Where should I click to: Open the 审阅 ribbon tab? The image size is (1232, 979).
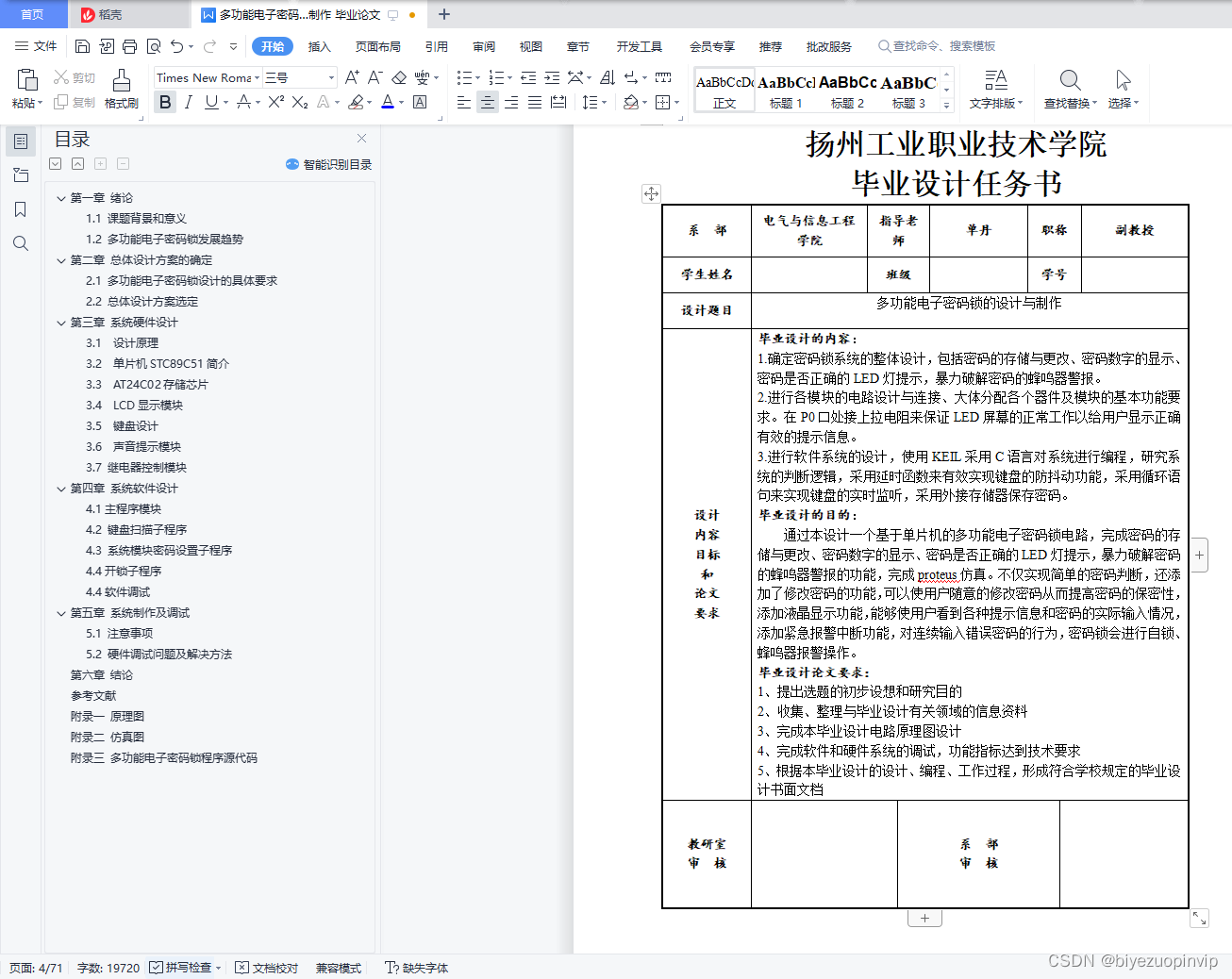(x=484, y=46)
